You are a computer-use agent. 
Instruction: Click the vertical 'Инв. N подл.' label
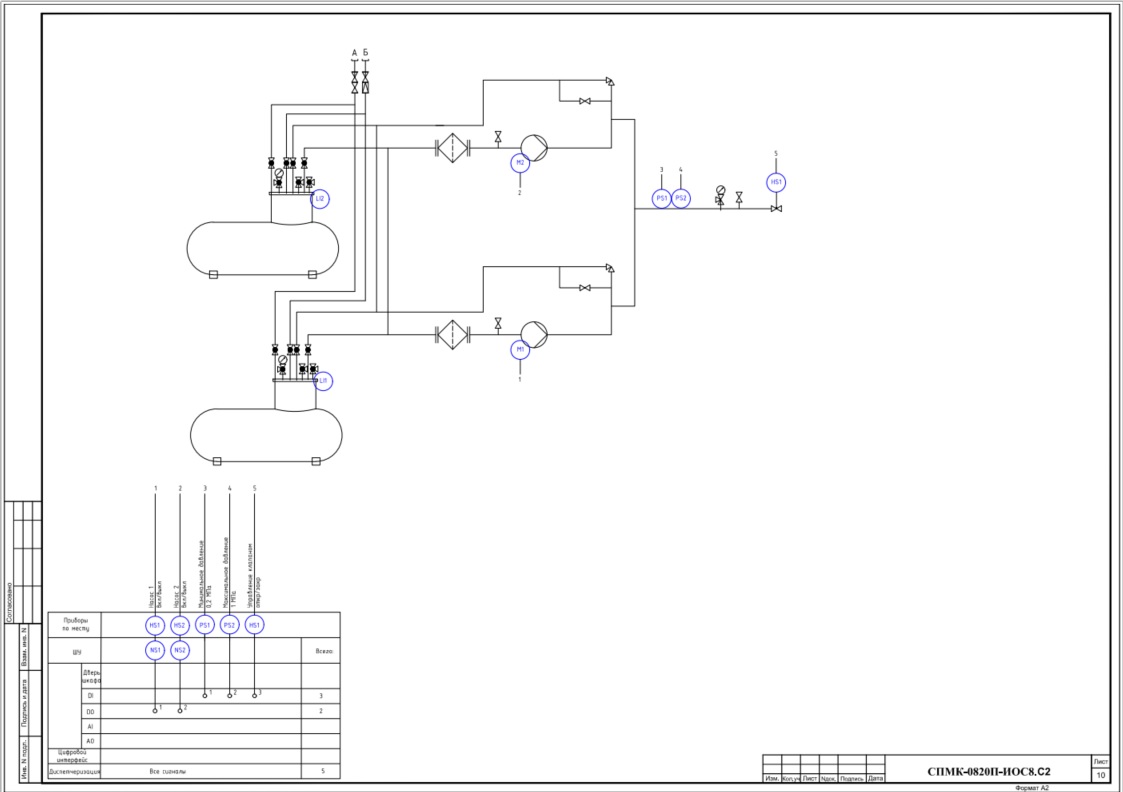click(x=23, y=760)
